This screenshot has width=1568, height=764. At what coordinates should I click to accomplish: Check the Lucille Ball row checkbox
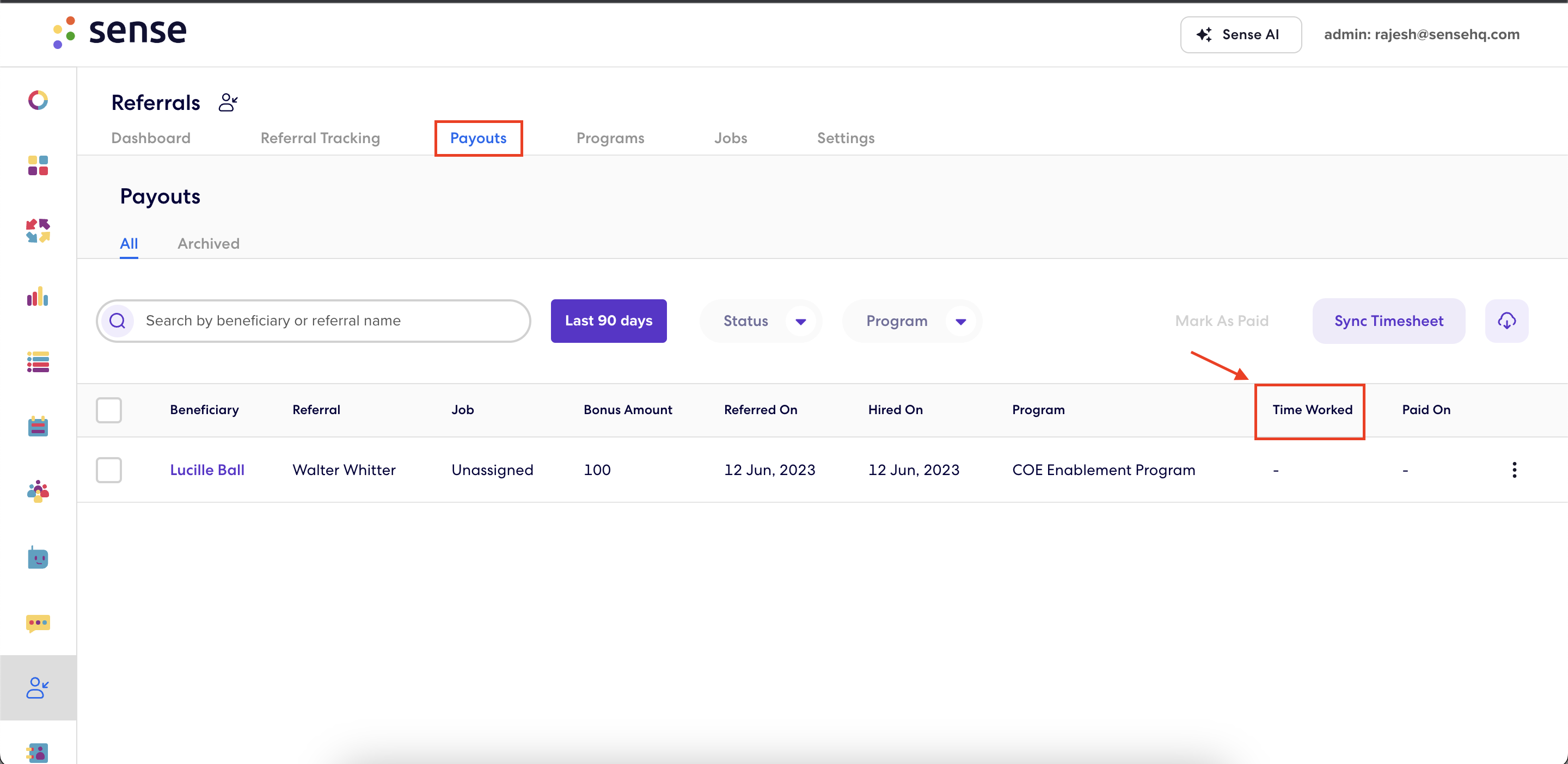pos(109,470)
